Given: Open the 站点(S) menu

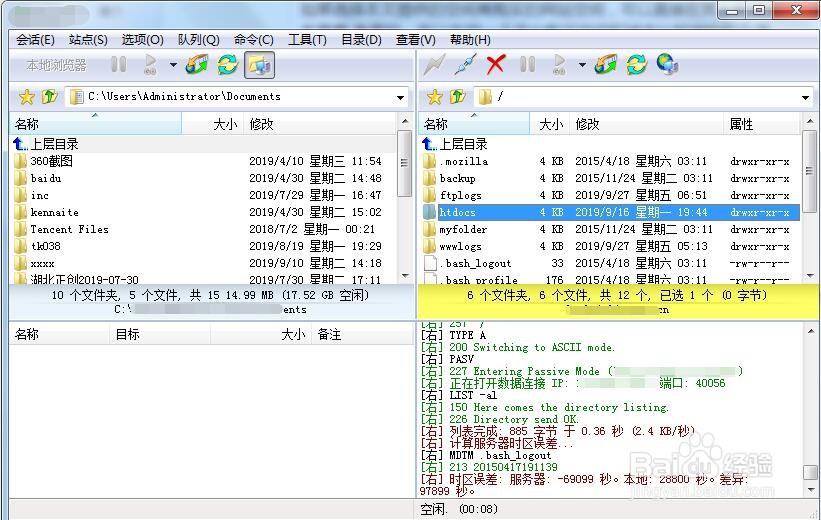Looking at the screenshot, I should click(x=88, y=40).
